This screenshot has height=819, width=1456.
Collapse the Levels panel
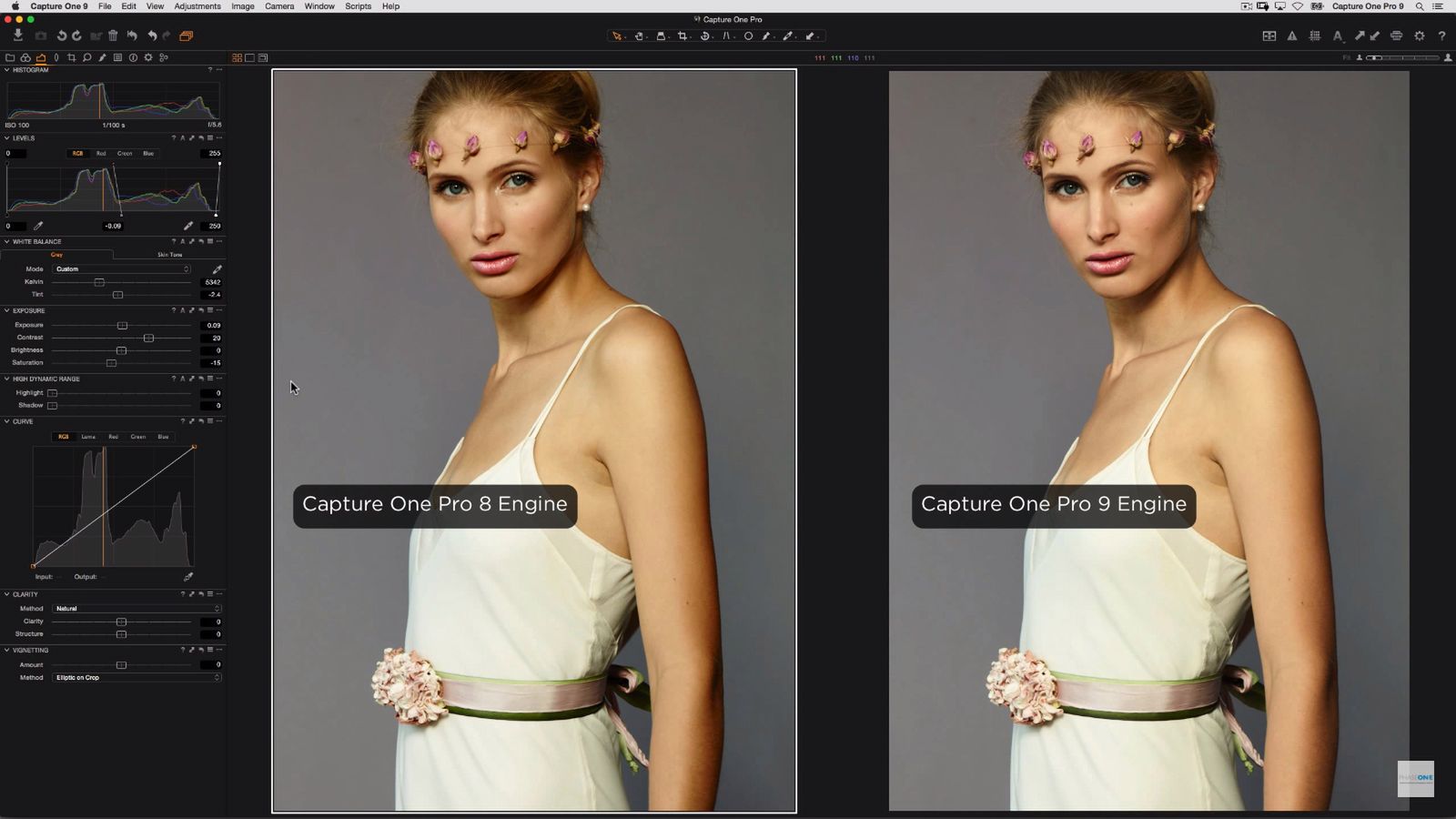coord(6,138)
